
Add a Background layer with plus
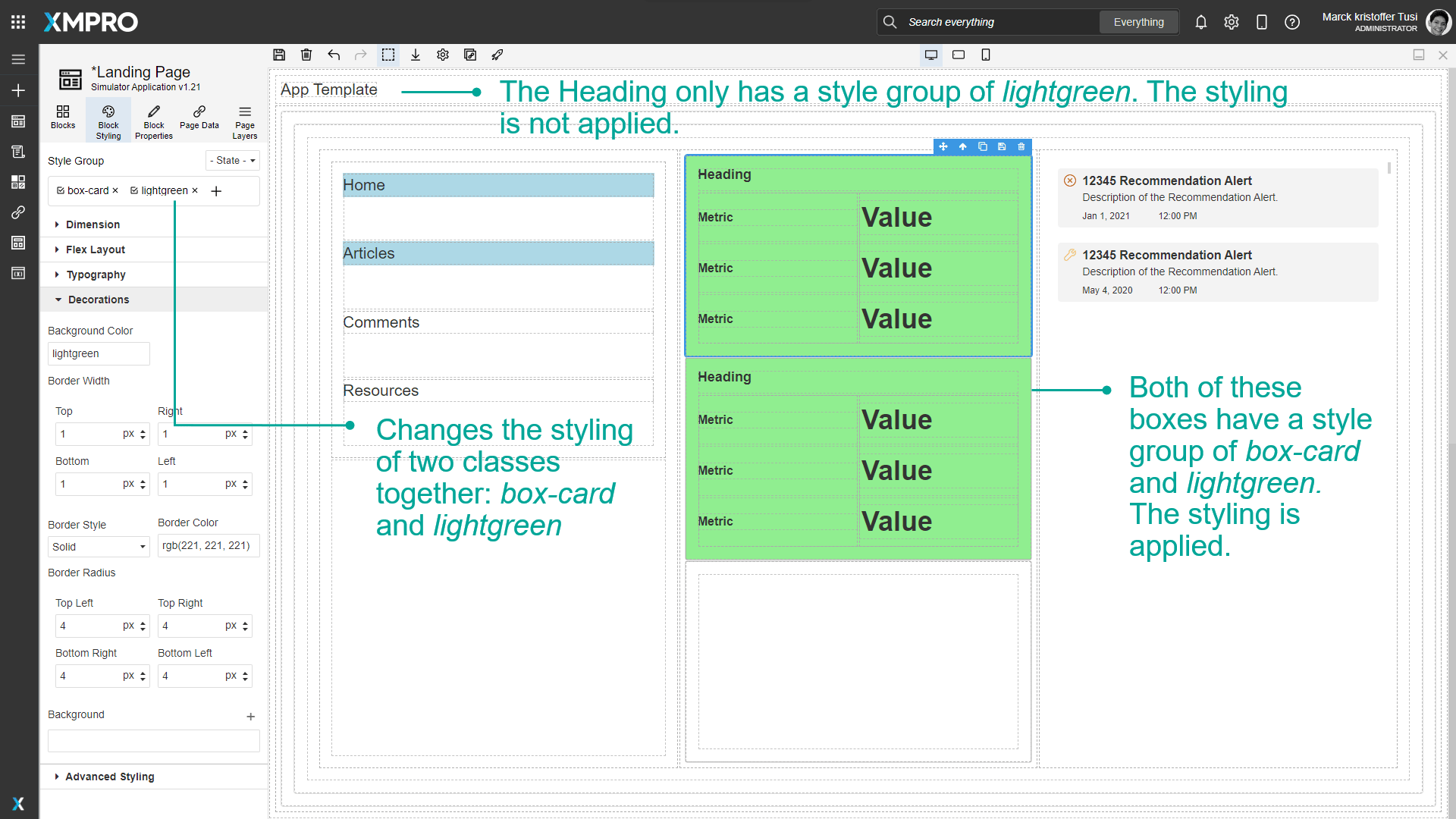pos(251,717)
